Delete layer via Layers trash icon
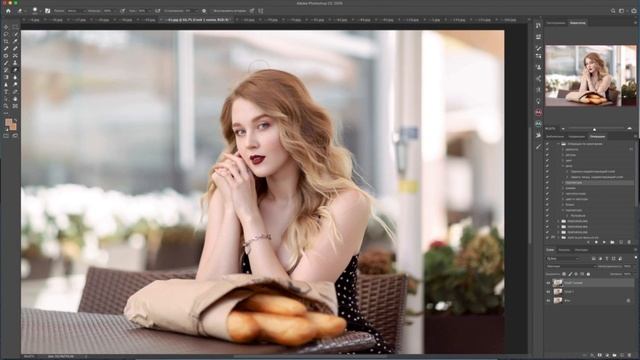640x360 pixels. point(630,356)
